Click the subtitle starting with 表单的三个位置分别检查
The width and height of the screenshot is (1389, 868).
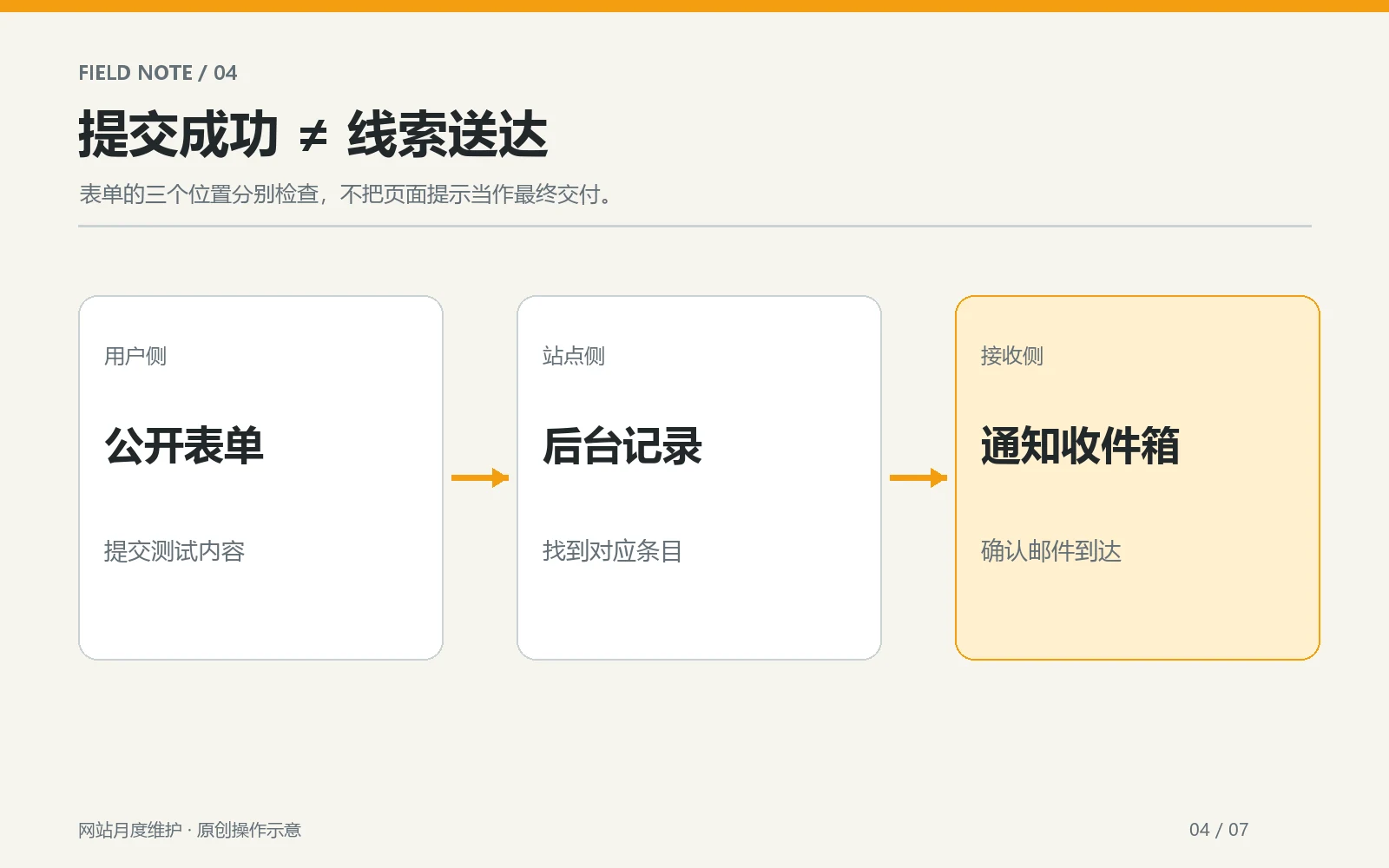point(346,194)
